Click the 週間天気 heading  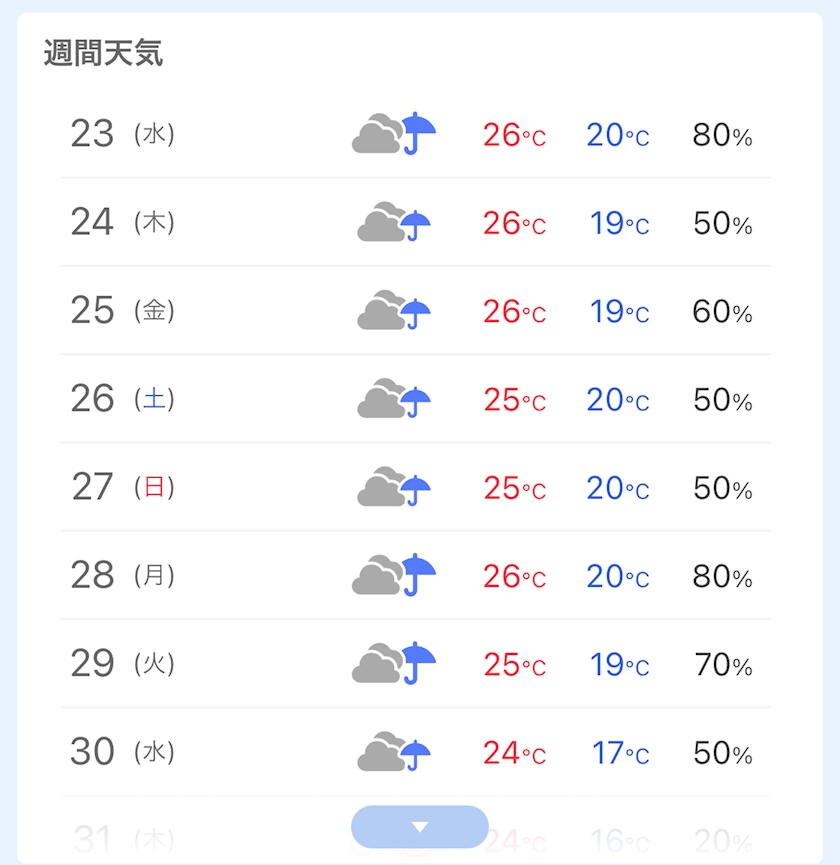tap(103, 53)
